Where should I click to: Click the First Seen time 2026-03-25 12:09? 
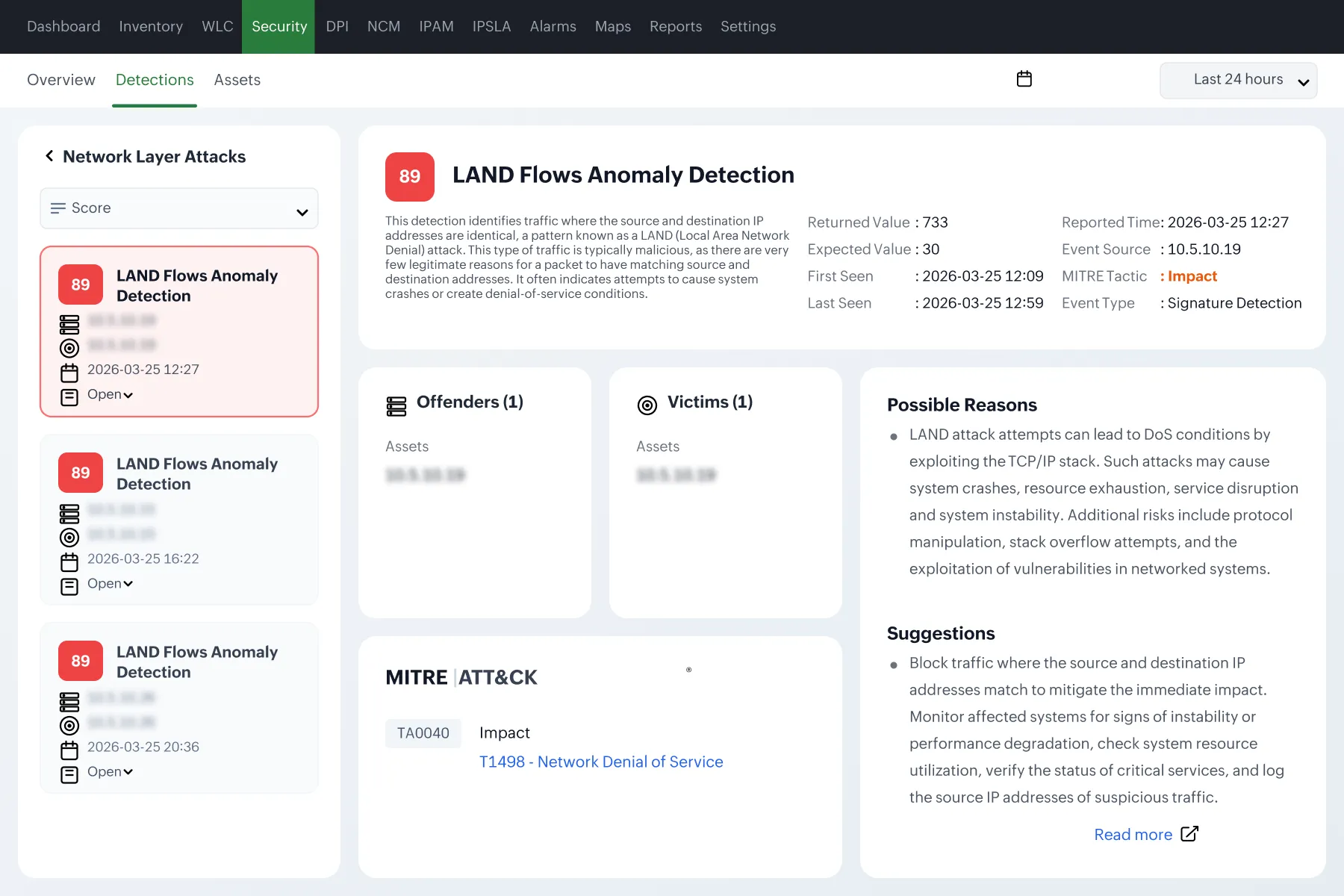pos(983,276)
